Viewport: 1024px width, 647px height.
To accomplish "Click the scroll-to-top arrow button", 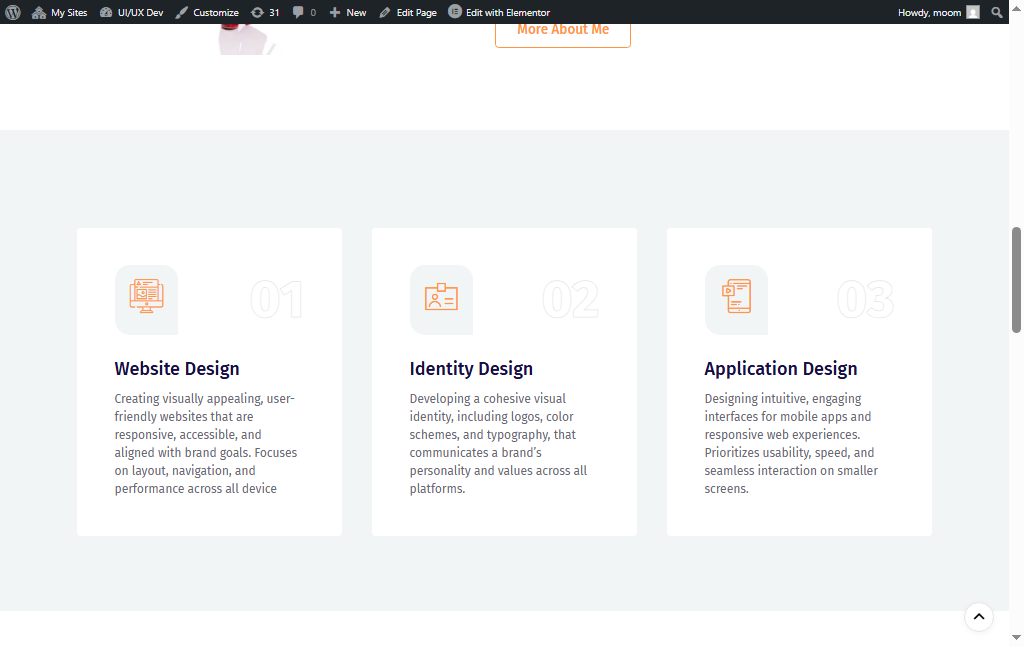I will 979,617.
